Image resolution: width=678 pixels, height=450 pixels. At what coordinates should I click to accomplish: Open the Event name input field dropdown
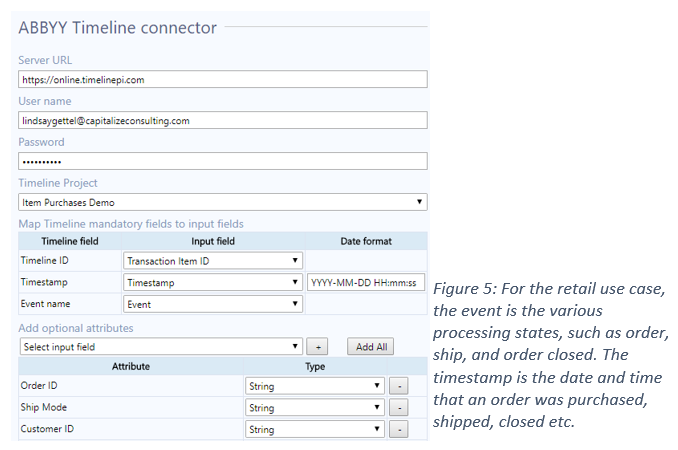tap(212, 304)
